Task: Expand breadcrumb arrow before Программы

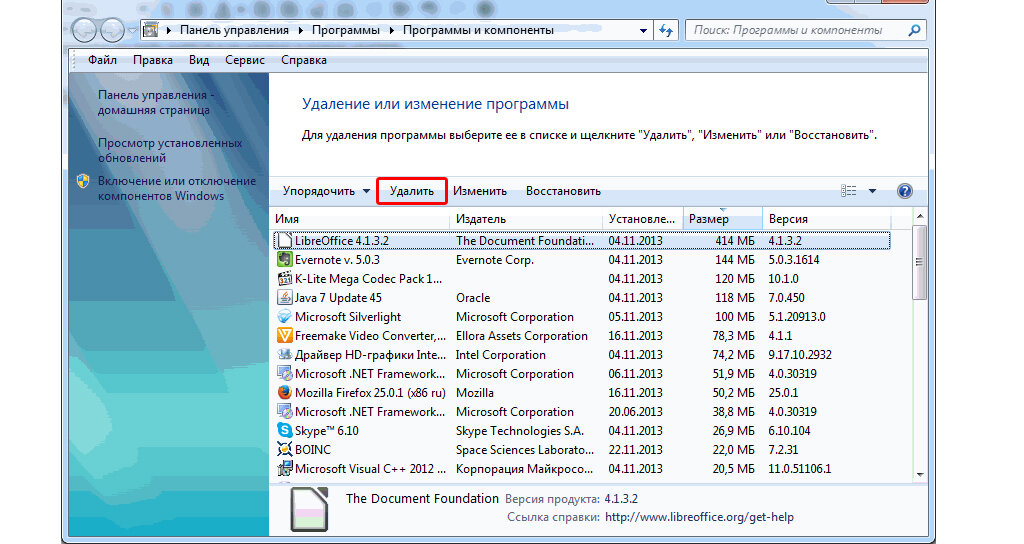Action: click(300, 30)
